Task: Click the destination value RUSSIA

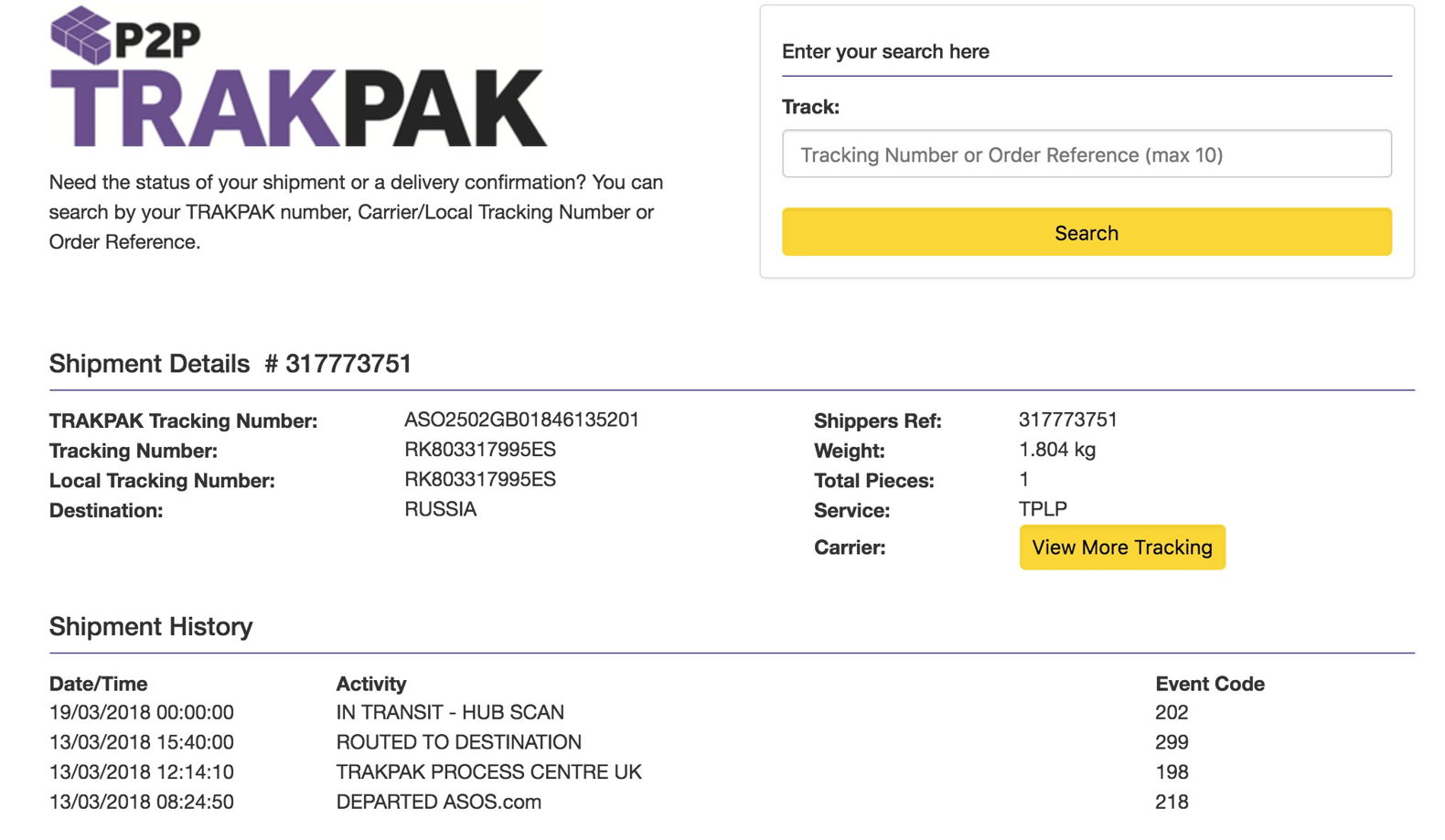Action: pyautogui.click(x=441, y=509)
